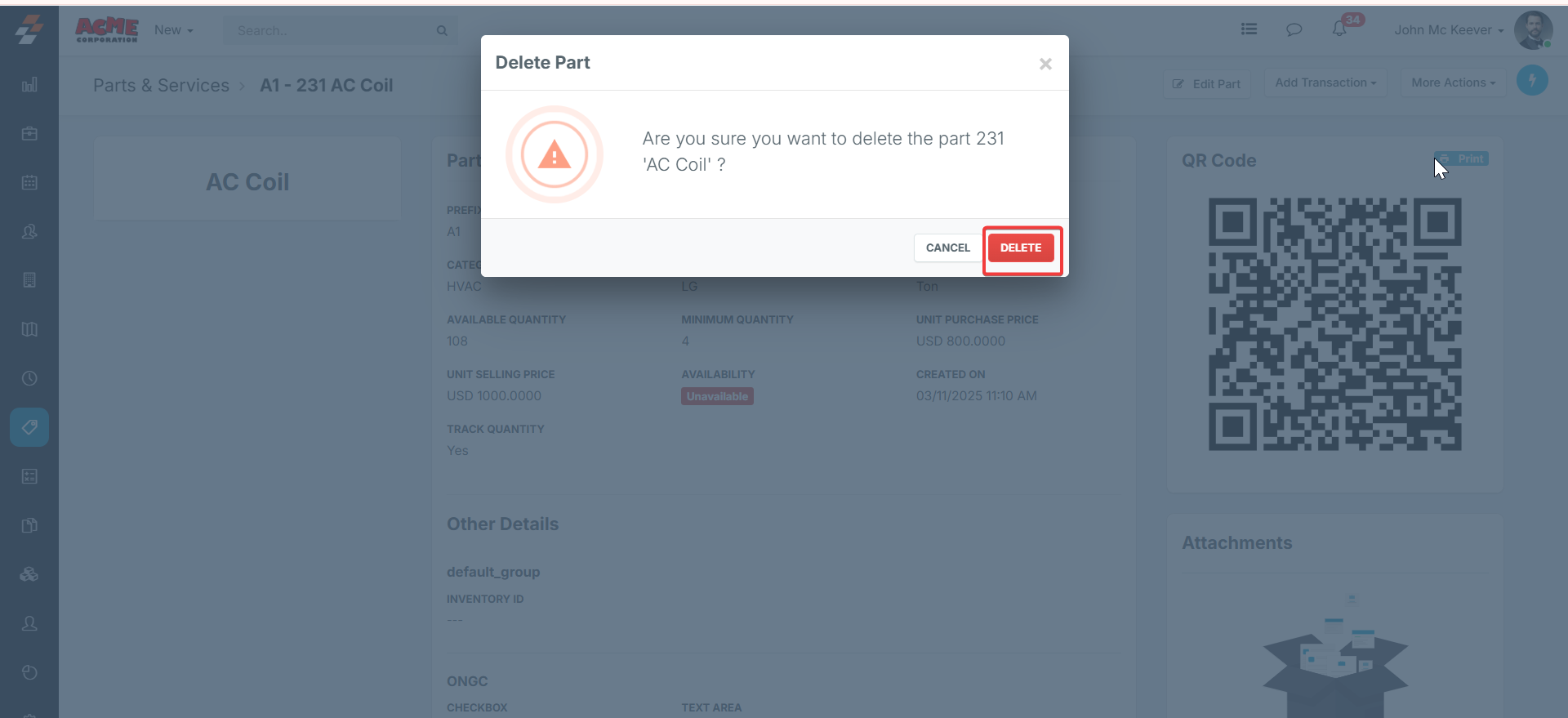This screenshot has height=718, width=1568.
Task: Select the dashboard chart icon in sidebar
Action: click(29, 84)
